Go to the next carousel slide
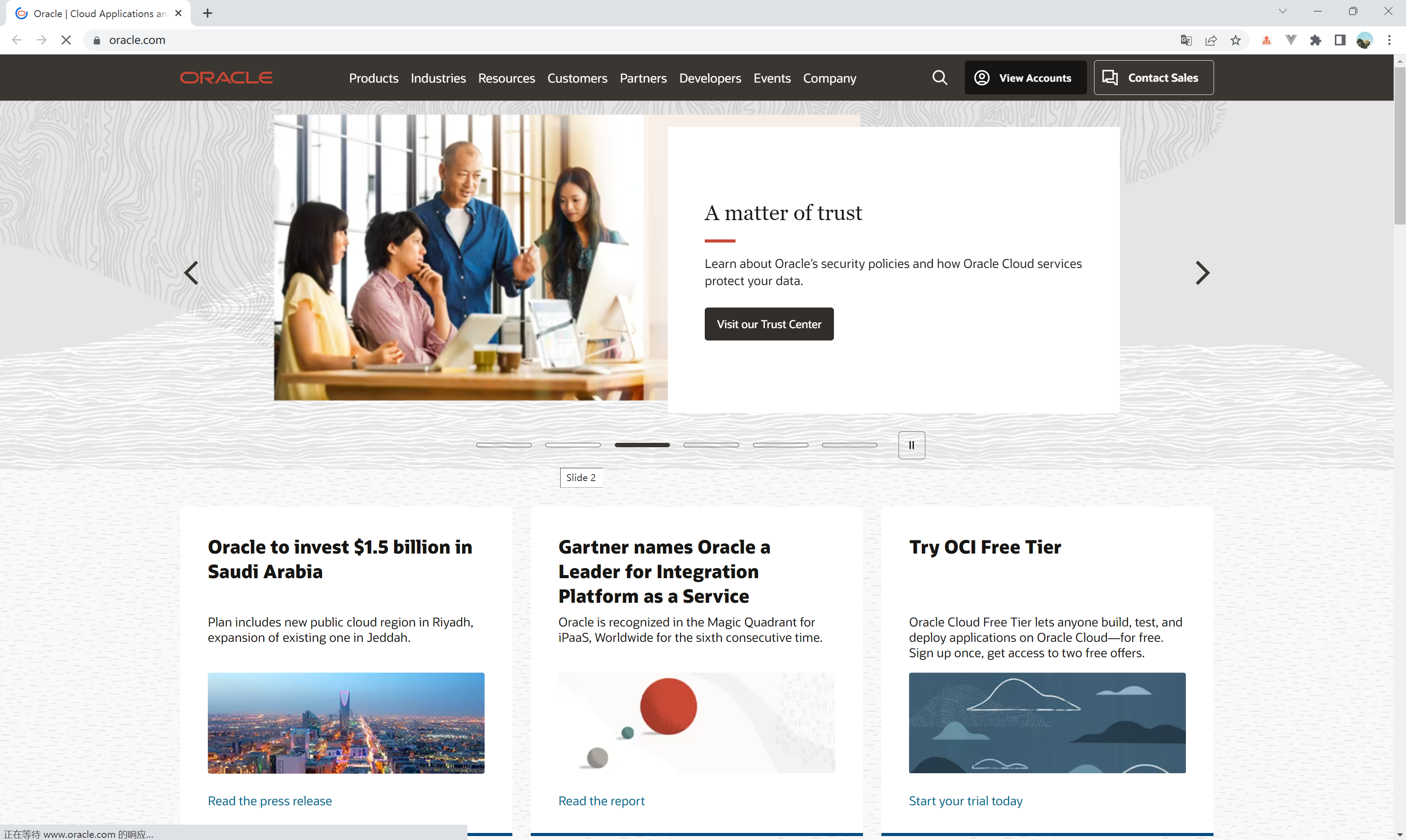The image size is (1406, 840). [1202, 273]
